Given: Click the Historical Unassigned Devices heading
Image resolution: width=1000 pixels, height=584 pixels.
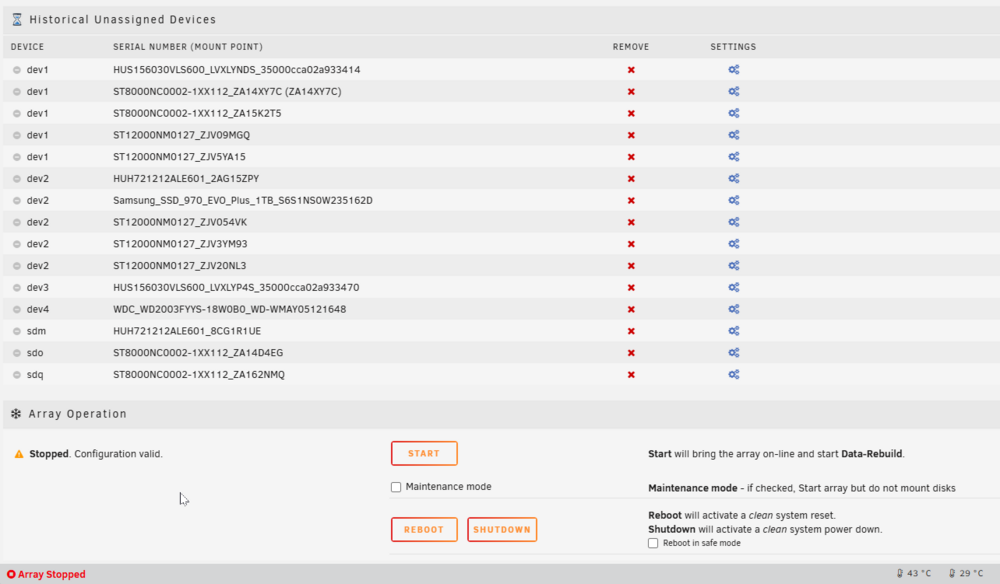Looking at the screenshot, I should click(122, 20).
